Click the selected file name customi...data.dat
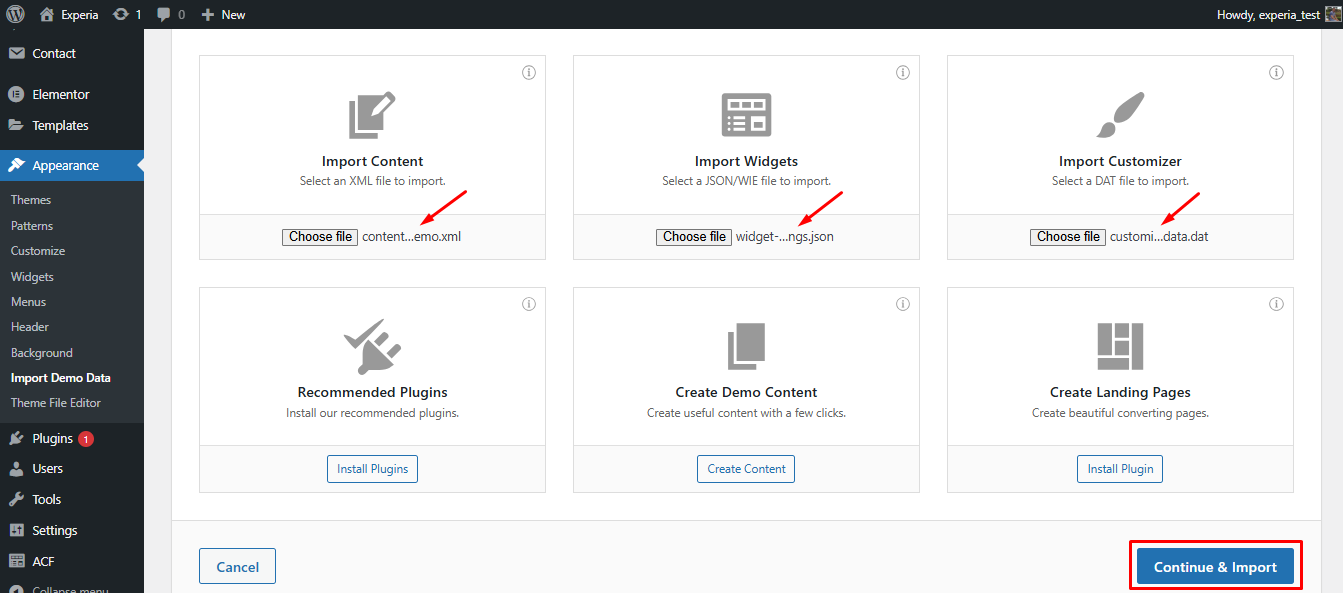Screen dimensions: 1343x593 pos(1160,237)
